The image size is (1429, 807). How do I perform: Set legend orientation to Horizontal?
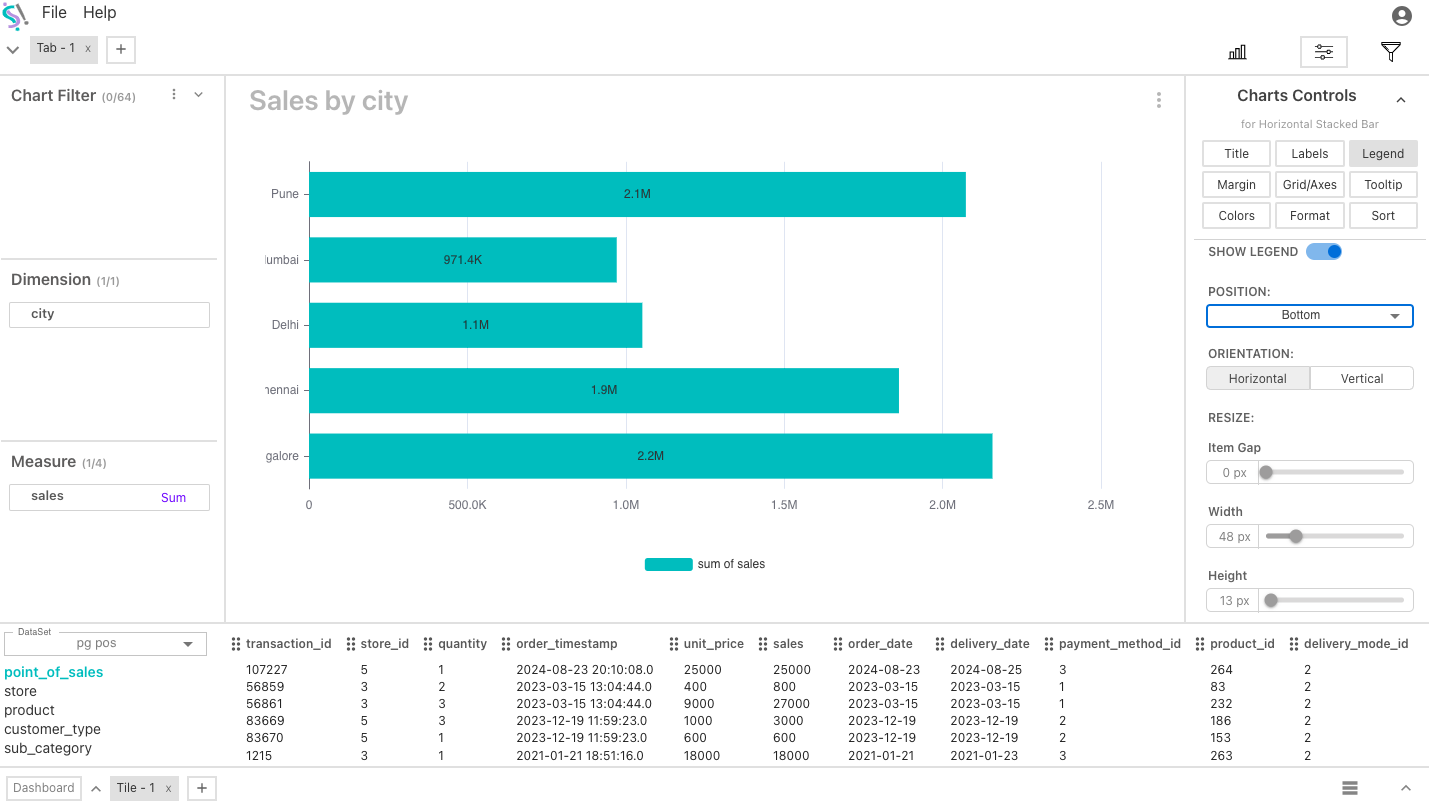tap(1258, 378)
